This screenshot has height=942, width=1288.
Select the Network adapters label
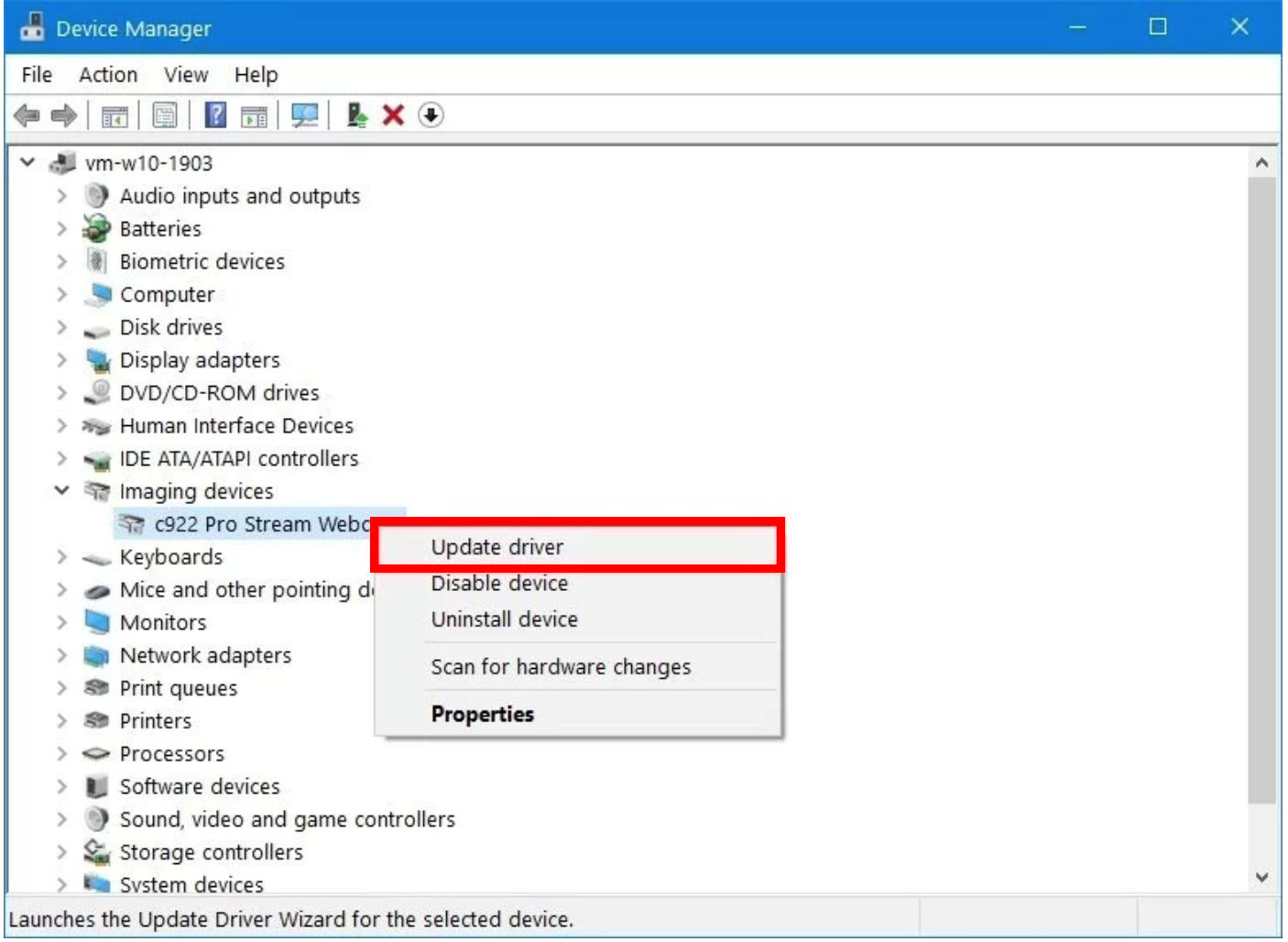click(x=205, y=655)
